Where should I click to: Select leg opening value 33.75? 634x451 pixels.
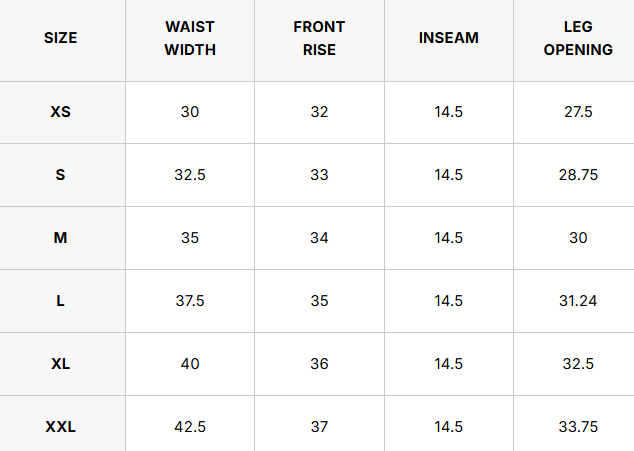click(578, 427)
